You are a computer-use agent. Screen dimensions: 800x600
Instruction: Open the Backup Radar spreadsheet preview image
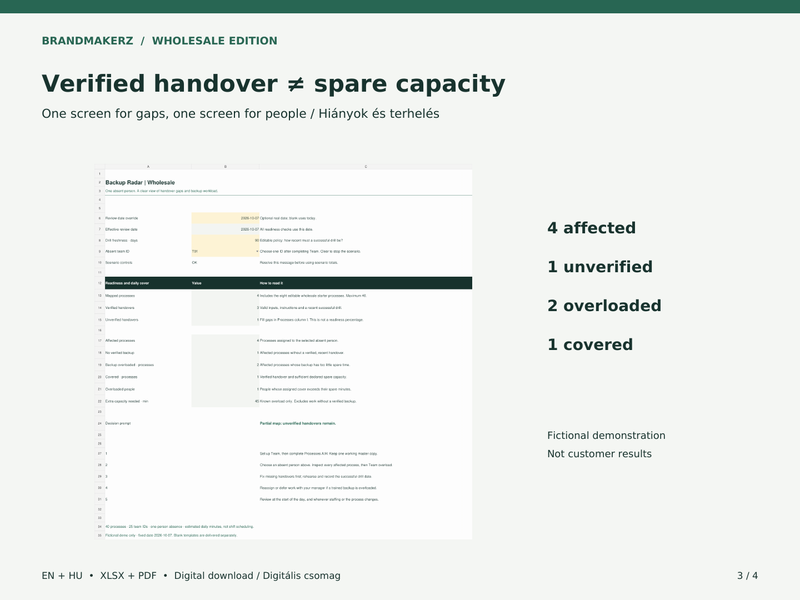point(284,352)
